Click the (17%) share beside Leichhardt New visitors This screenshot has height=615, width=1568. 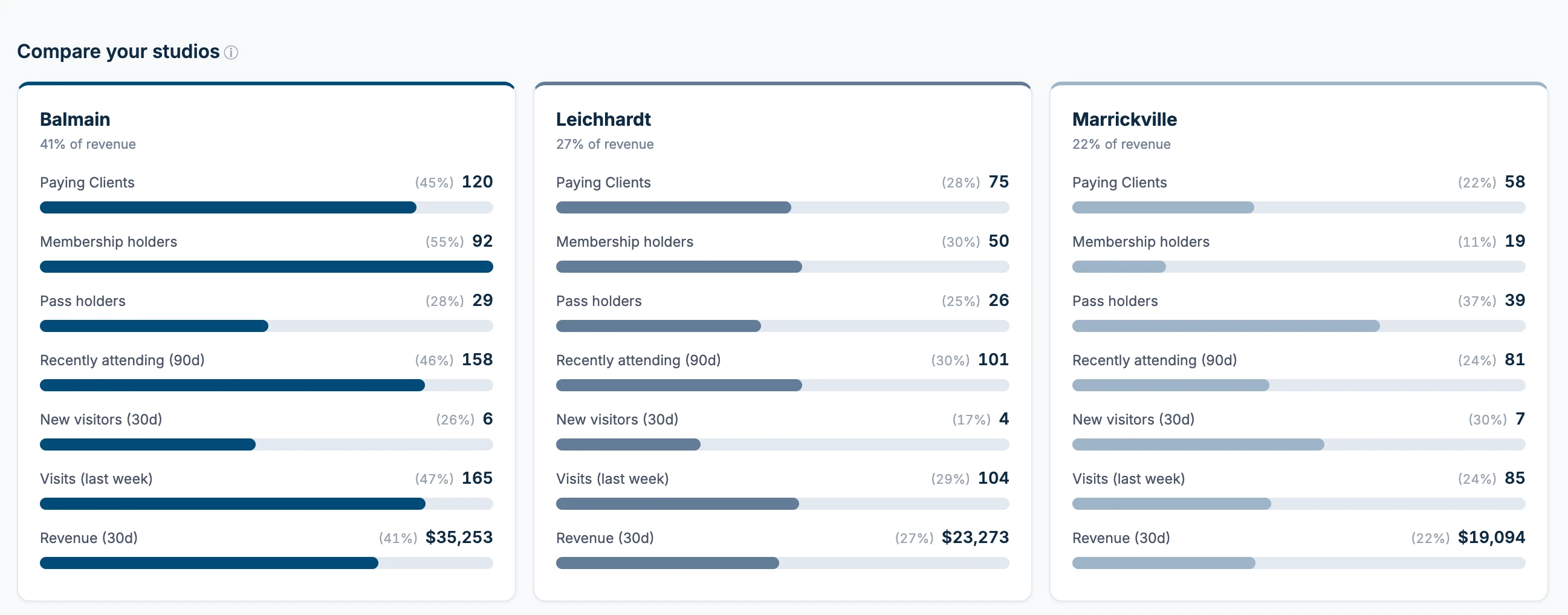pos(971,420)
